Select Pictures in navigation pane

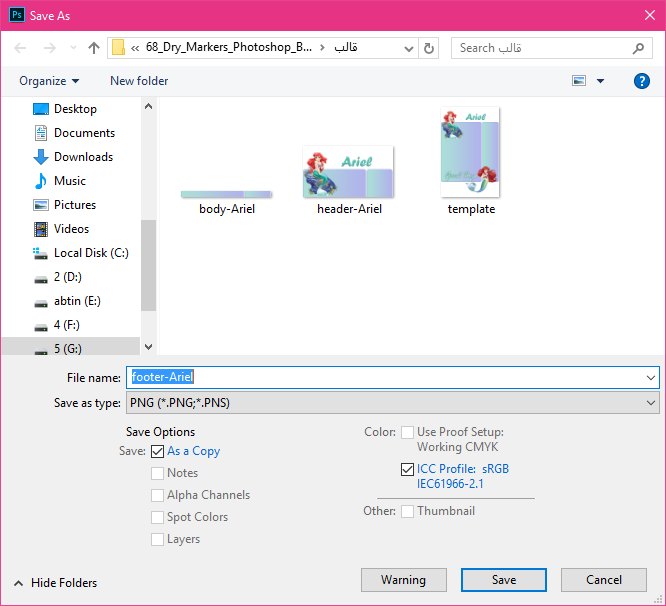tap(75, 205)
